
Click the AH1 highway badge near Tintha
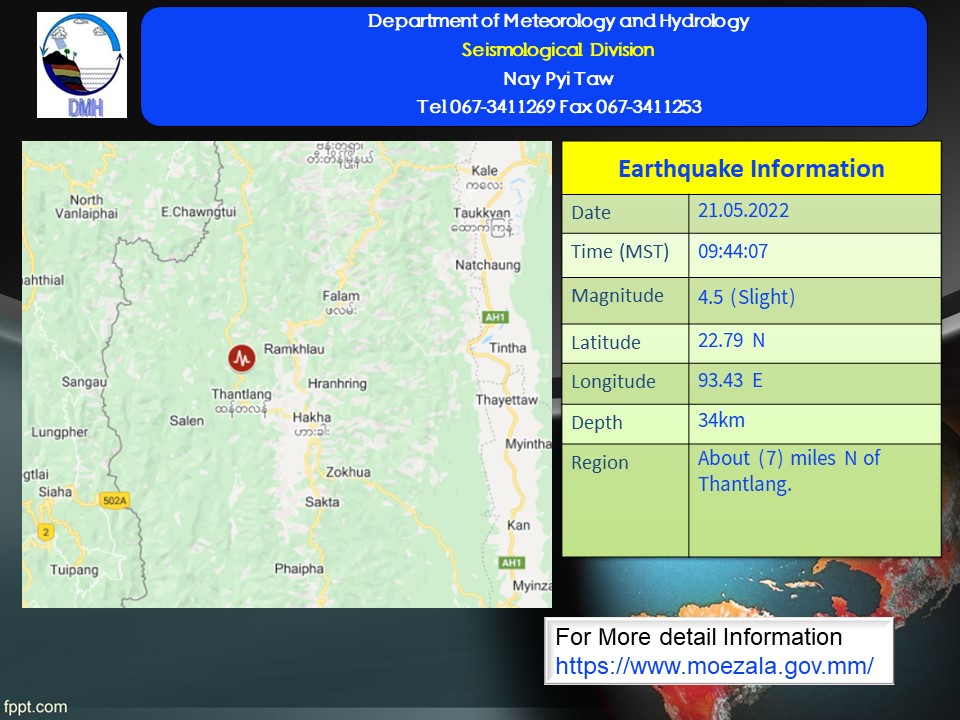click(495, 317)
